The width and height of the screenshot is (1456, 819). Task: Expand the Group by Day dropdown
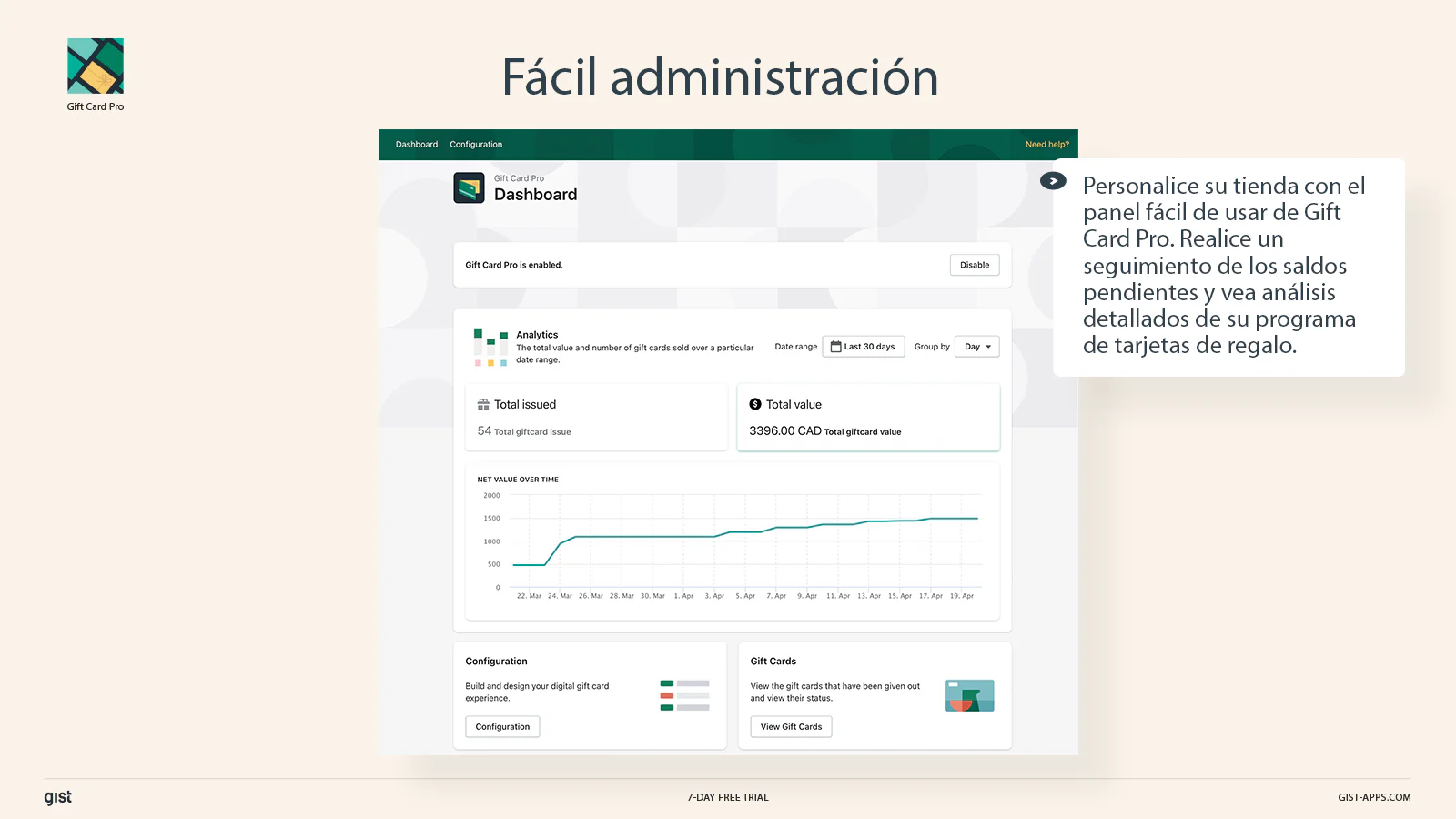[x=977, y=347]
